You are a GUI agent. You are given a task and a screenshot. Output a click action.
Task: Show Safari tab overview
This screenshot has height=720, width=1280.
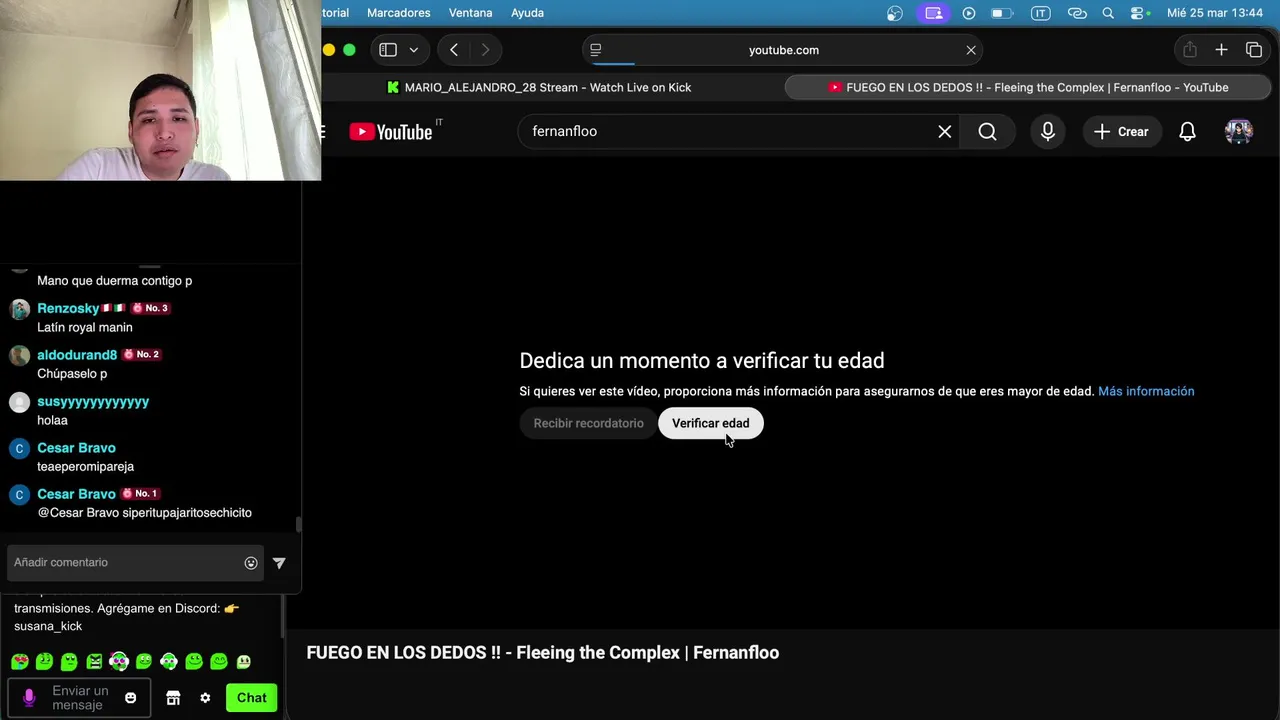(1254, 50)
